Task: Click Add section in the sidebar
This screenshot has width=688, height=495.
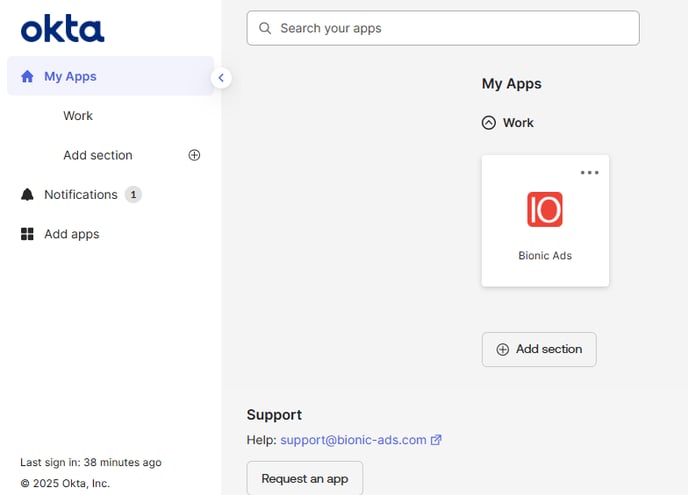Action: click(x=98, y=155)
